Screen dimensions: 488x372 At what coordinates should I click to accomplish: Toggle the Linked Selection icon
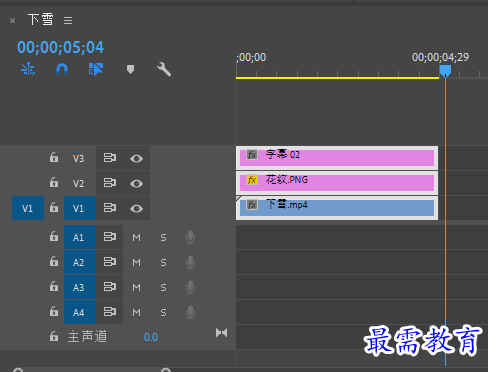click(x=96, y=69)
